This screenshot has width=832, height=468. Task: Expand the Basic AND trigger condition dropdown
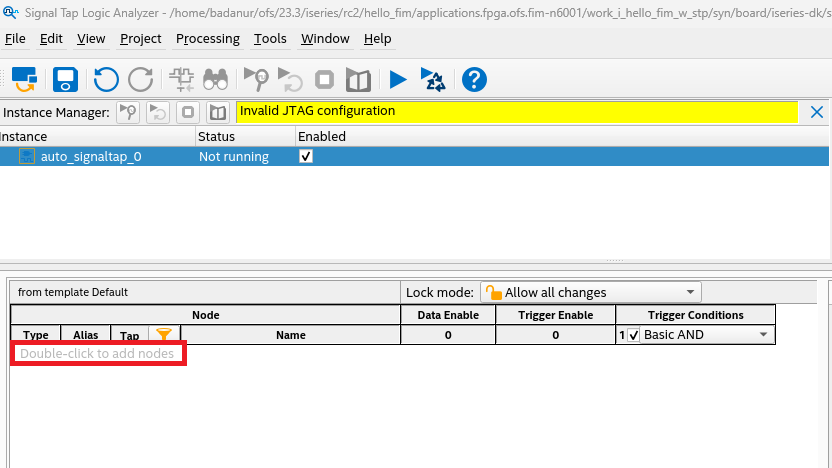[764, 335]
